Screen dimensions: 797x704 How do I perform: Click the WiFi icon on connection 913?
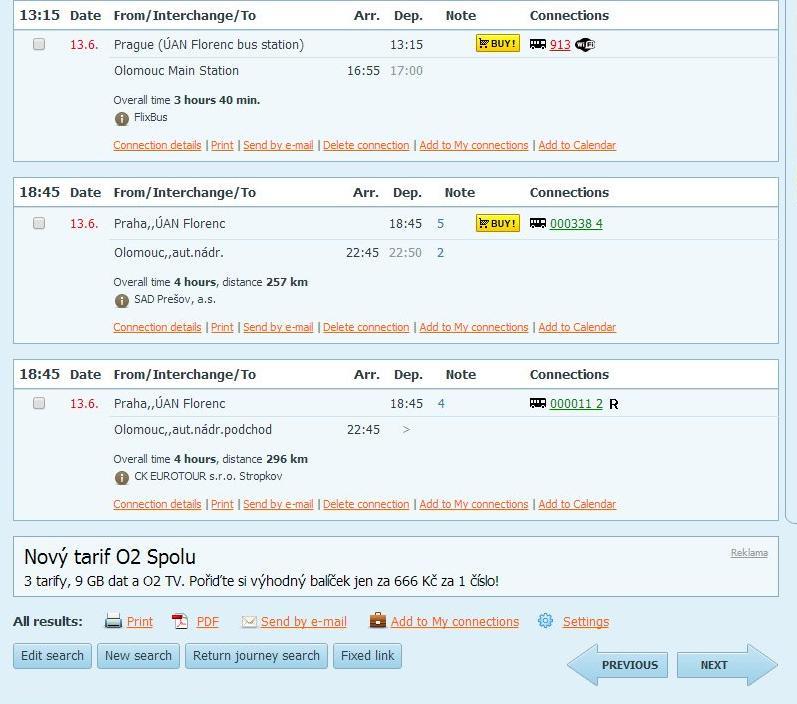click(x=585, y=45)
